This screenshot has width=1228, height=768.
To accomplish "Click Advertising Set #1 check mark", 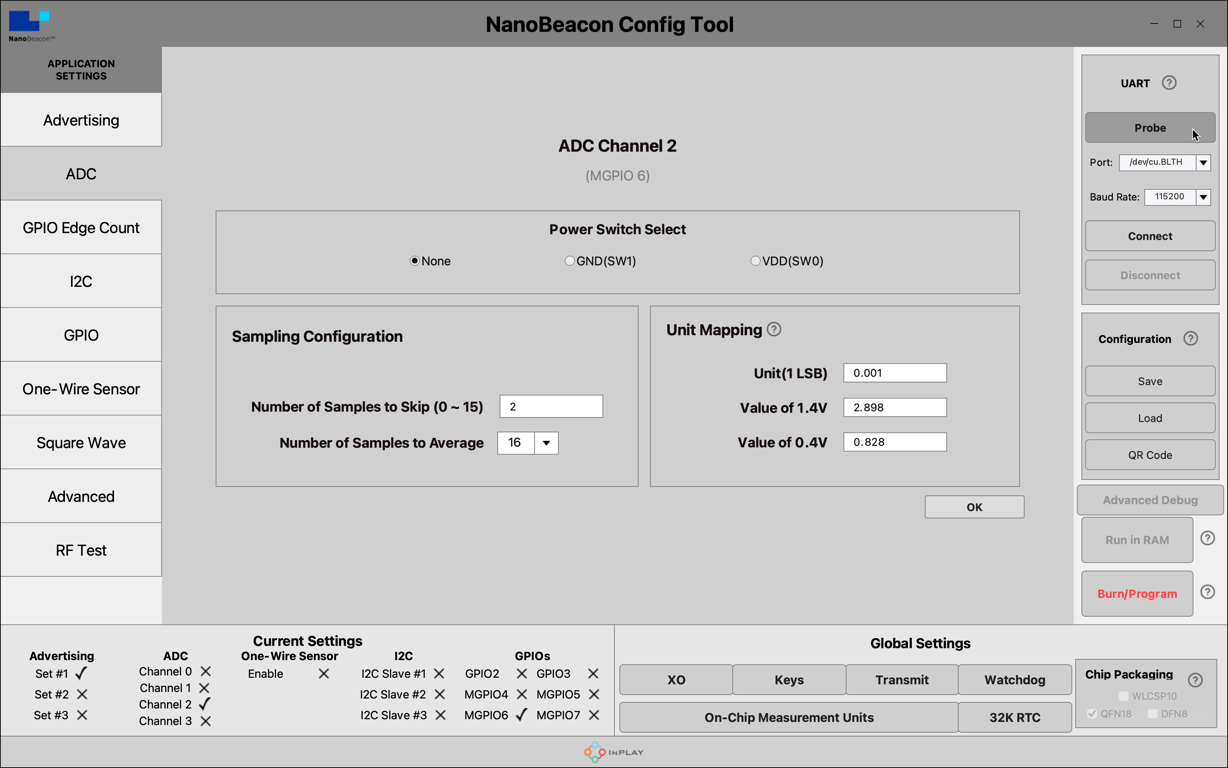I will [82, 673].
